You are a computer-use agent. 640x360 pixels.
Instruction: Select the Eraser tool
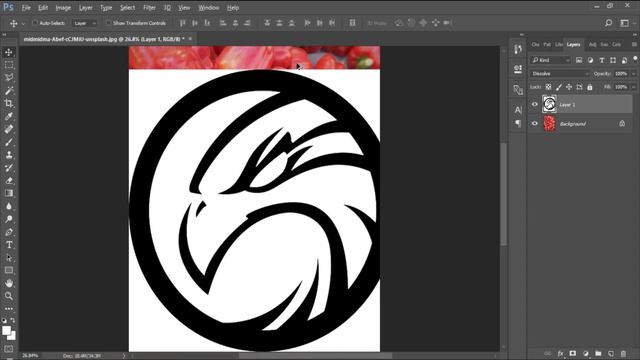click(x=9, y=180)
